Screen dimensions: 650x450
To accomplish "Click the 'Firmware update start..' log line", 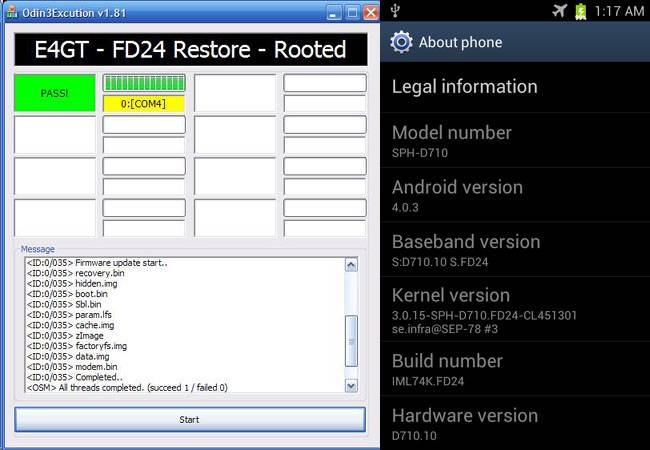I will tap(97, 263).
